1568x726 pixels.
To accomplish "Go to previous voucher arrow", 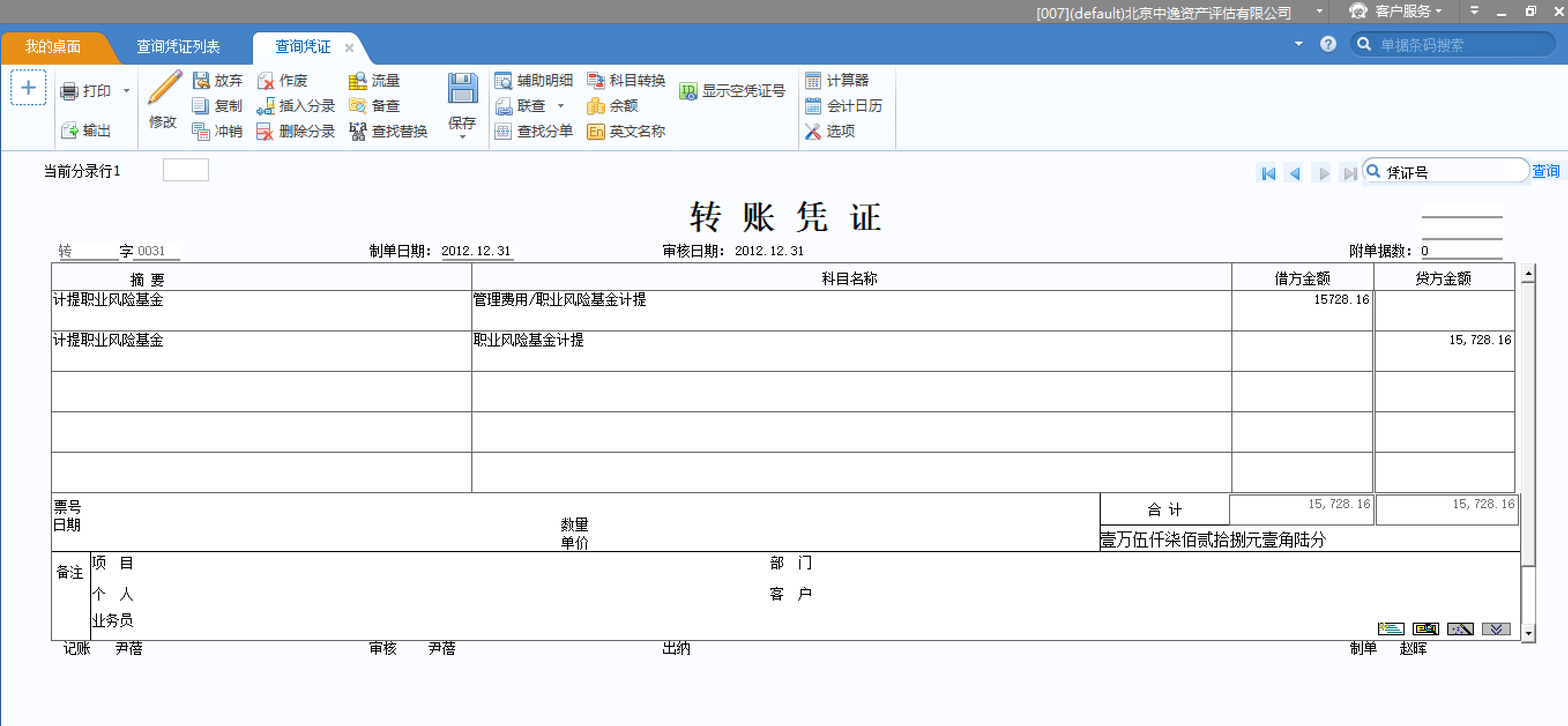I will pyautogui.click(x=1295, y=173).
